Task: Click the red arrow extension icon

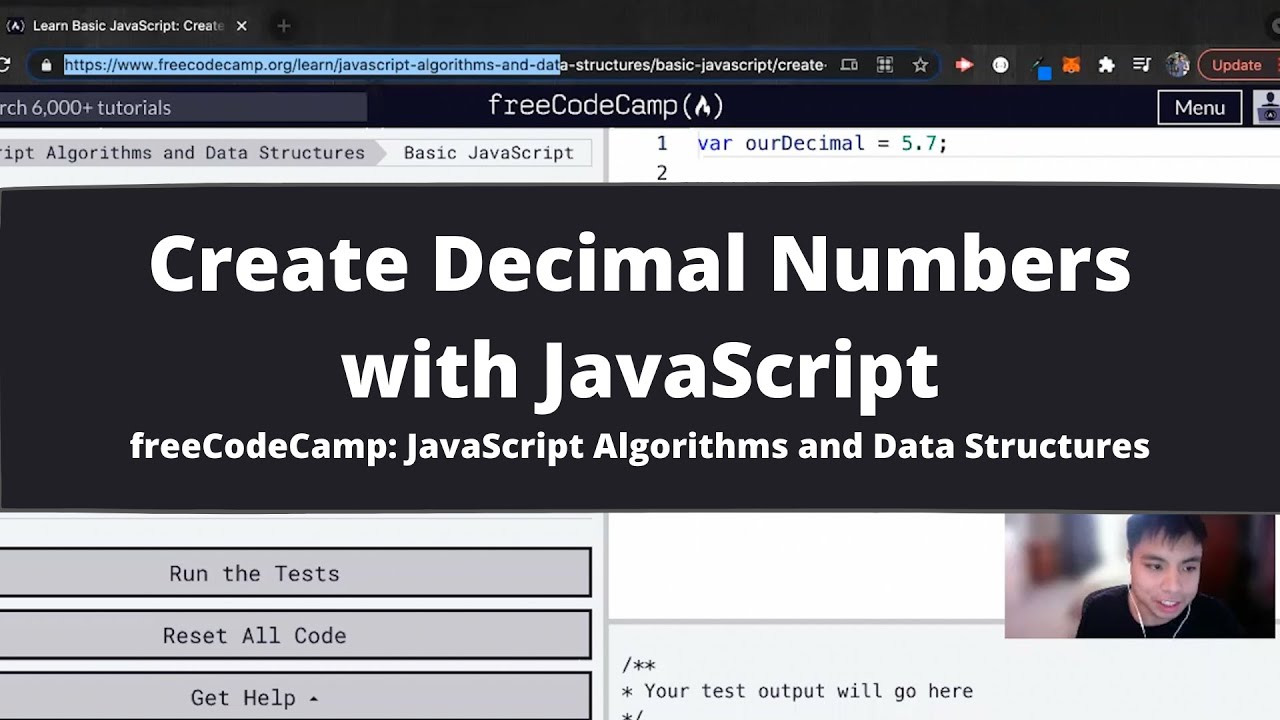Action: [x=964, y=65]
